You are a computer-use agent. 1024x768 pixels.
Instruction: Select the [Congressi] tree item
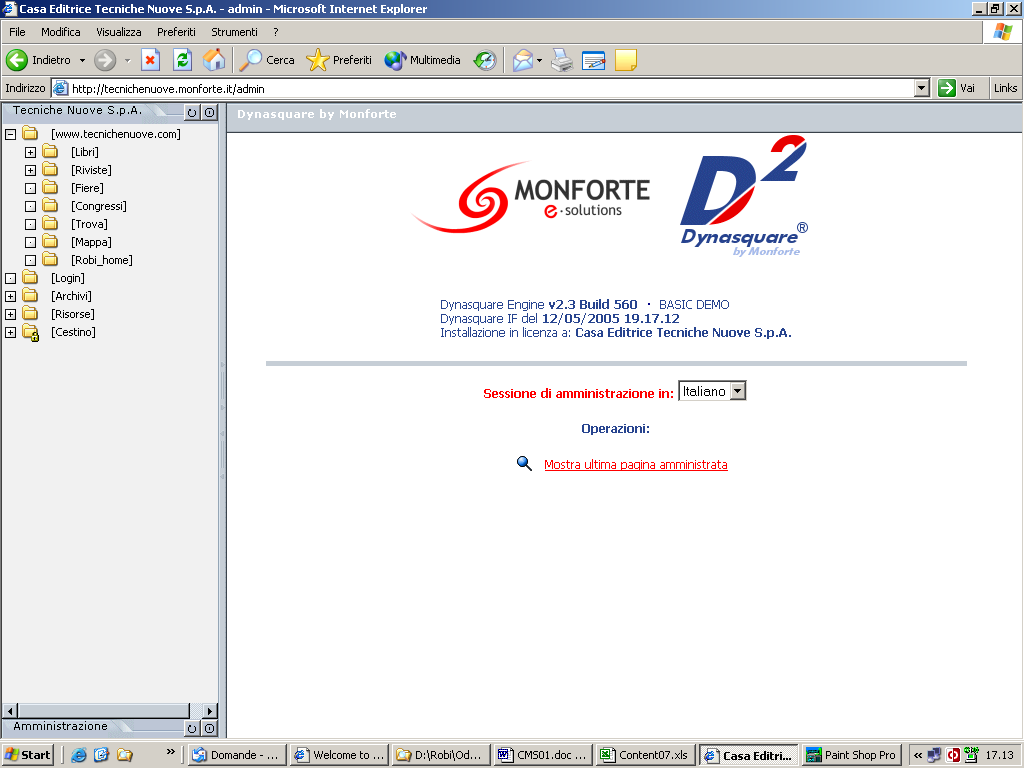99,206
